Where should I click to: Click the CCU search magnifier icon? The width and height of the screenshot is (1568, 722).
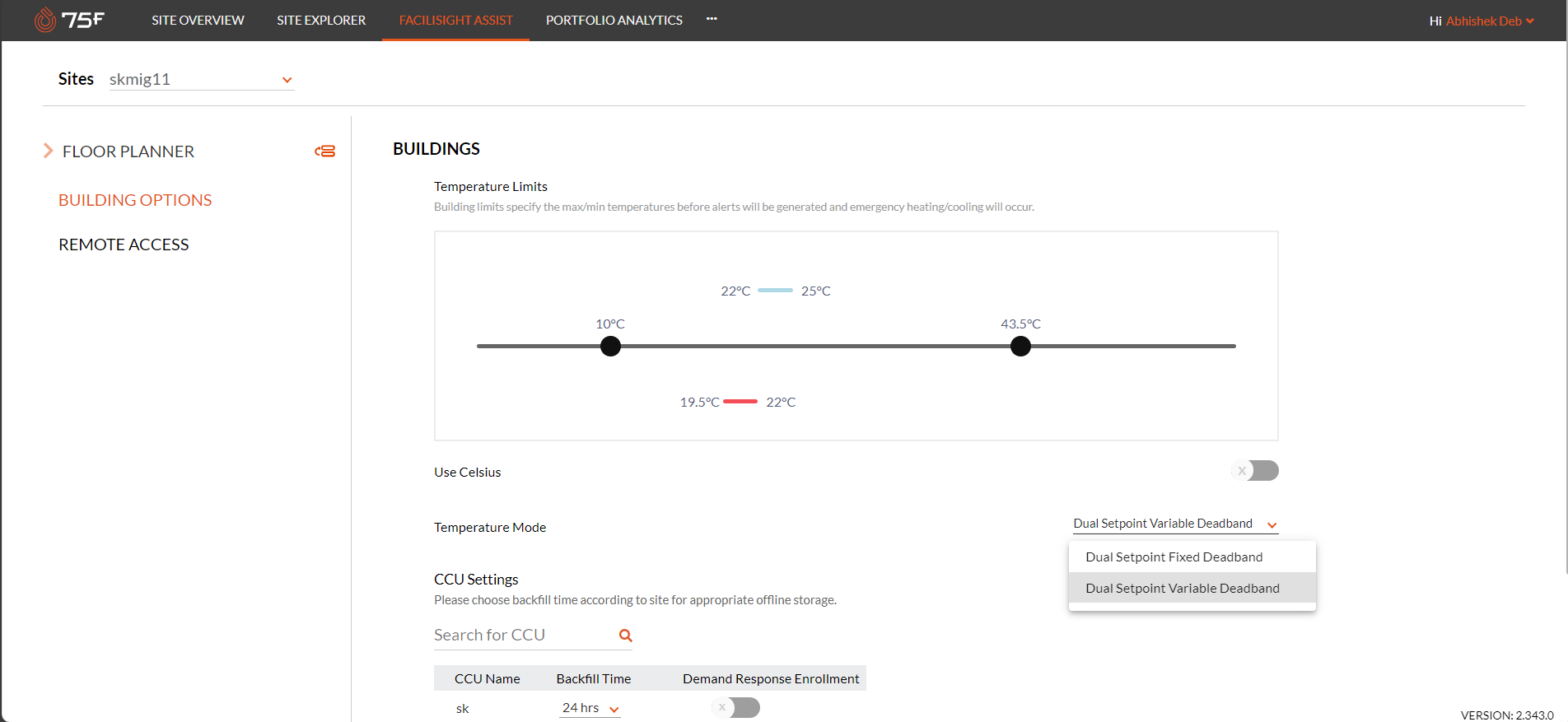click(625, 636)
